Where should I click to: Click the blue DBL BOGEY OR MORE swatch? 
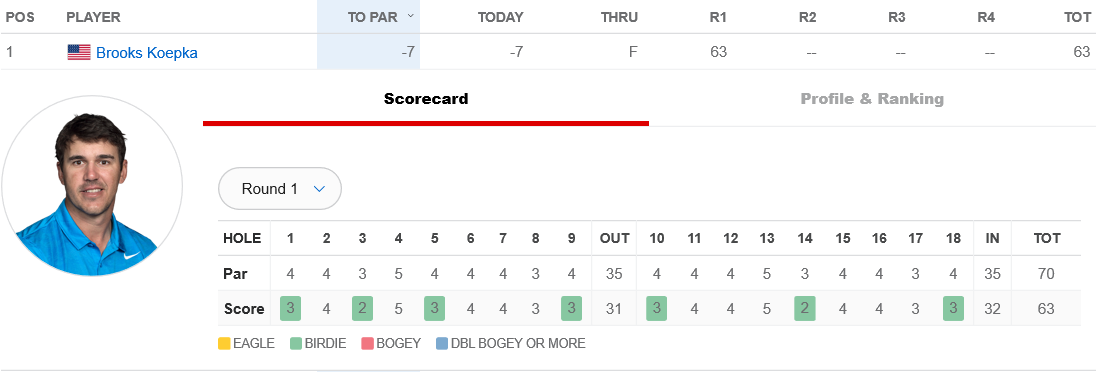(x=441, y=344)
